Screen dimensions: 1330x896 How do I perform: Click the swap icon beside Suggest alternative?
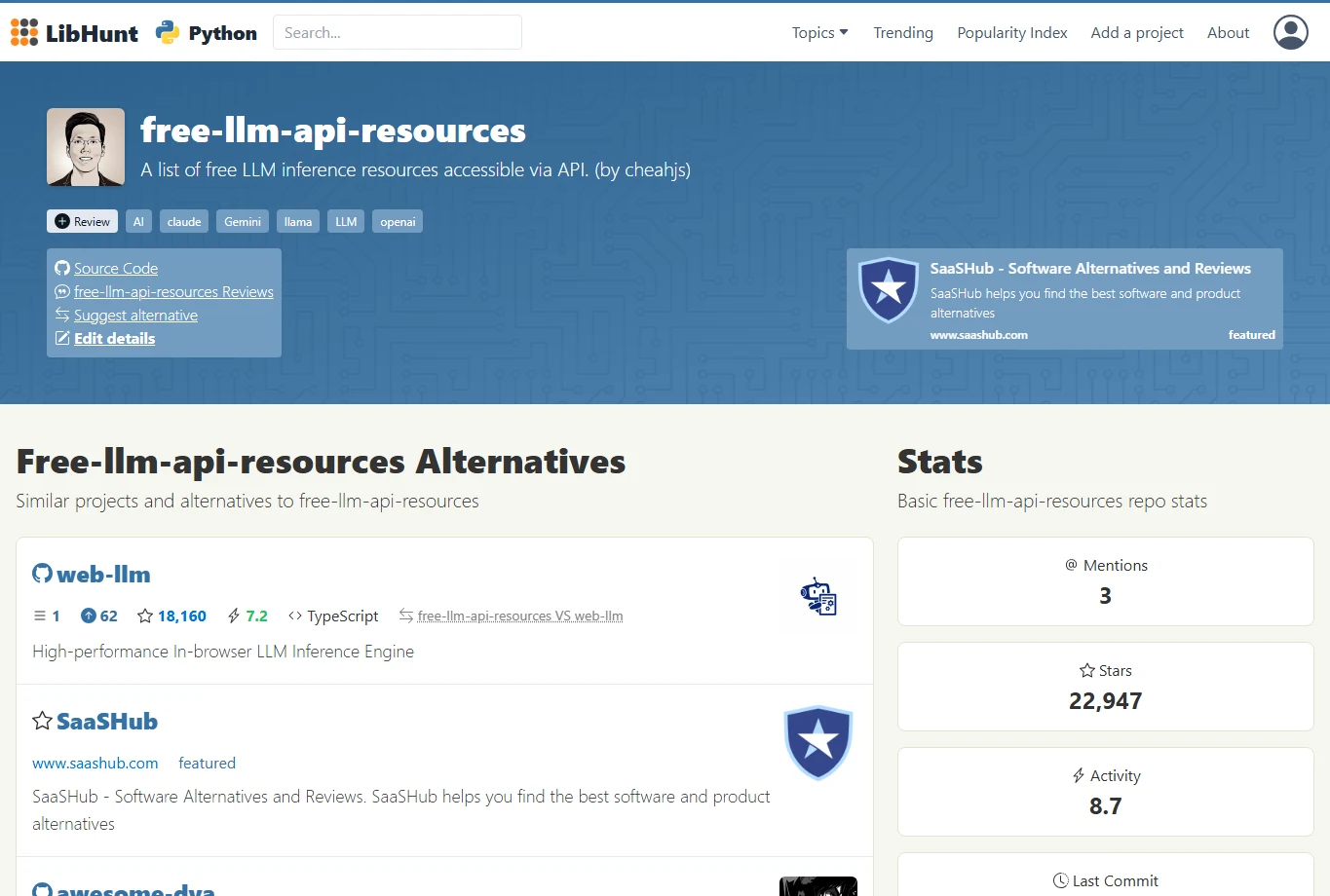(62, 315)
